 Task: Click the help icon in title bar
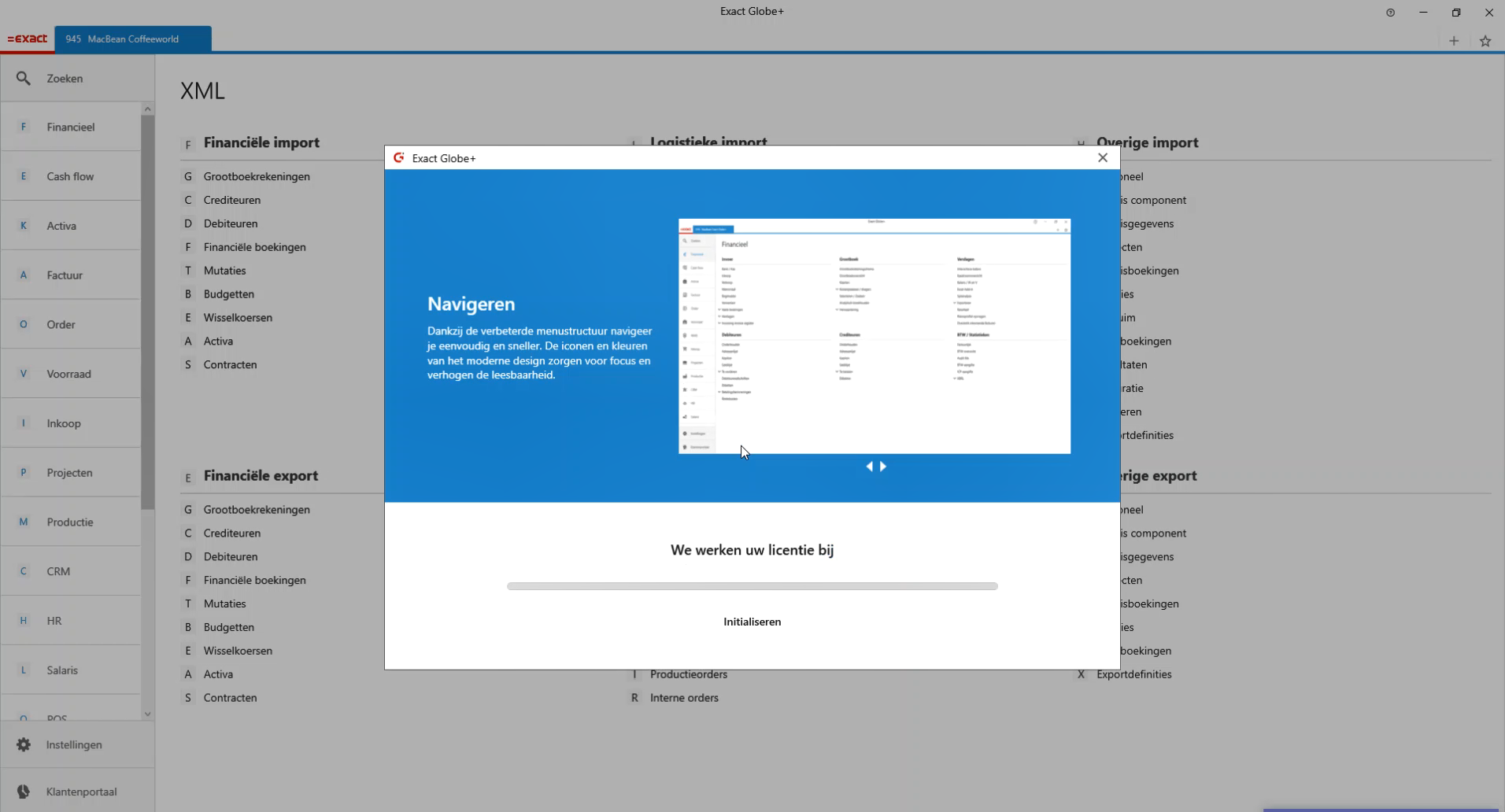tap(1391, 13)
